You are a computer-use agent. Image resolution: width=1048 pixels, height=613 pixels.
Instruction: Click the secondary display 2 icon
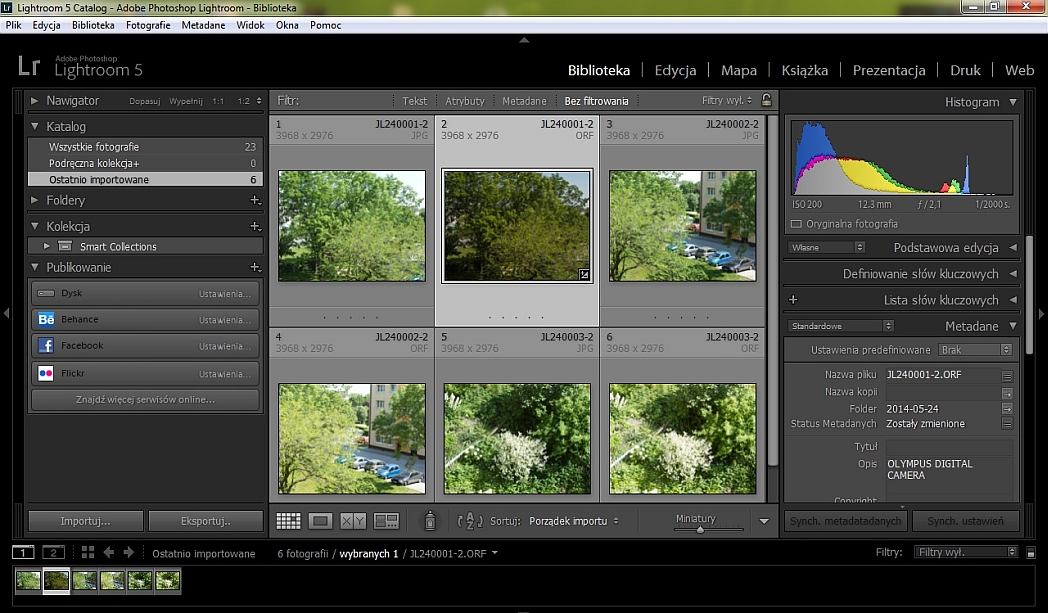(53, 553)
